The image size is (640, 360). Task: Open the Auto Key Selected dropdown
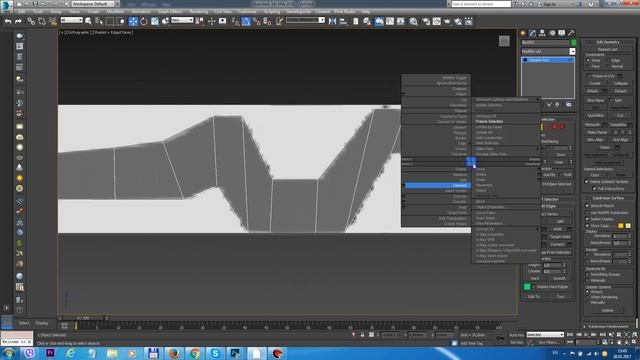pos(545,335)
